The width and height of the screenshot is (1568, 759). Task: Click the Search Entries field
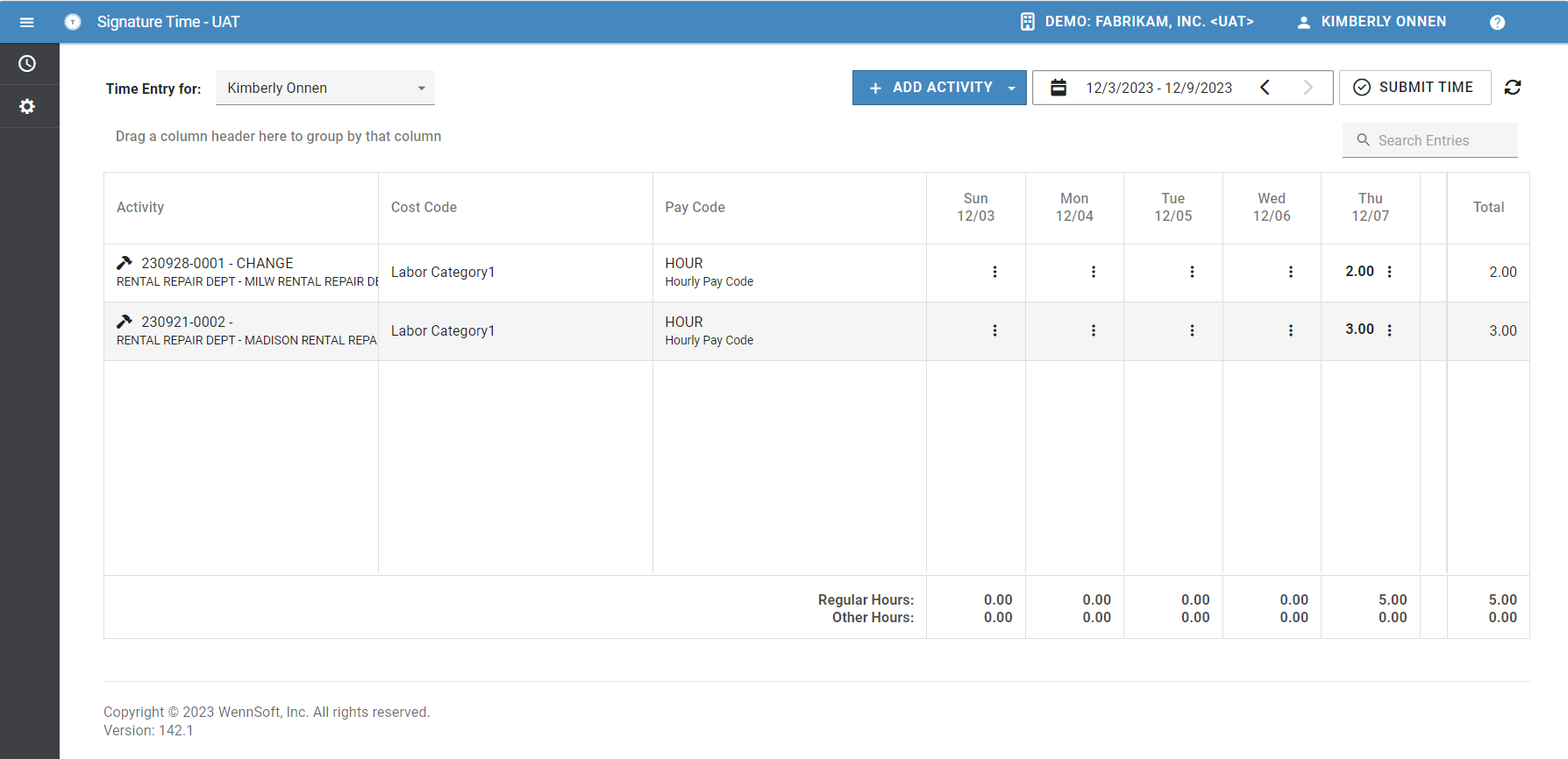point(1438,140)
